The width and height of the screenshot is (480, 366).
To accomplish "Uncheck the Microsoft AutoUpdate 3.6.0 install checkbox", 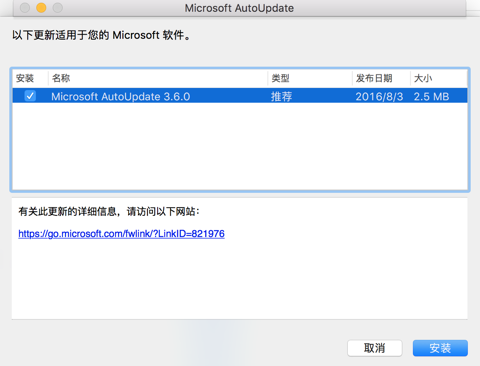I will 30,96.
